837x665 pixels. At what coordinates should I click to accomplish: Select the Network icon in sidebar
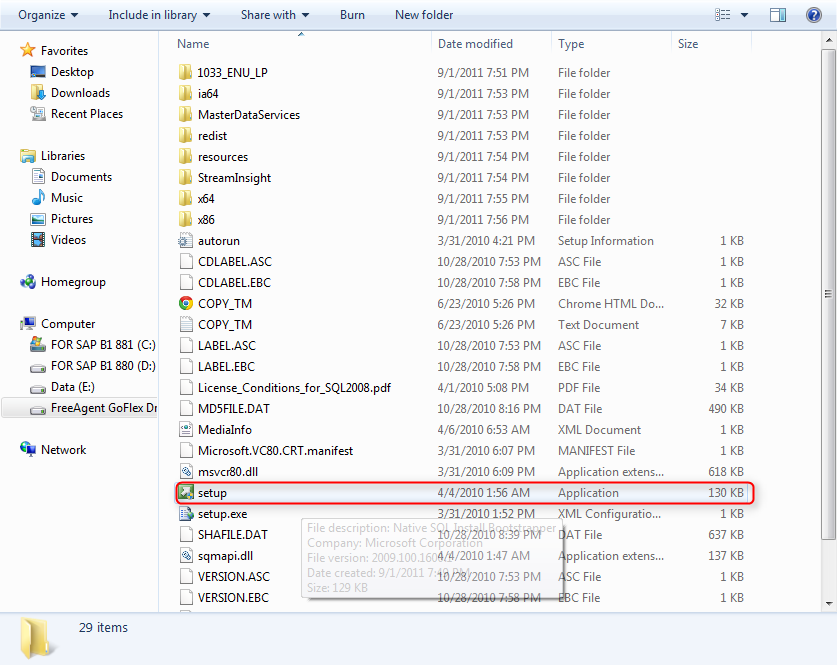click(x=28, y=449)
